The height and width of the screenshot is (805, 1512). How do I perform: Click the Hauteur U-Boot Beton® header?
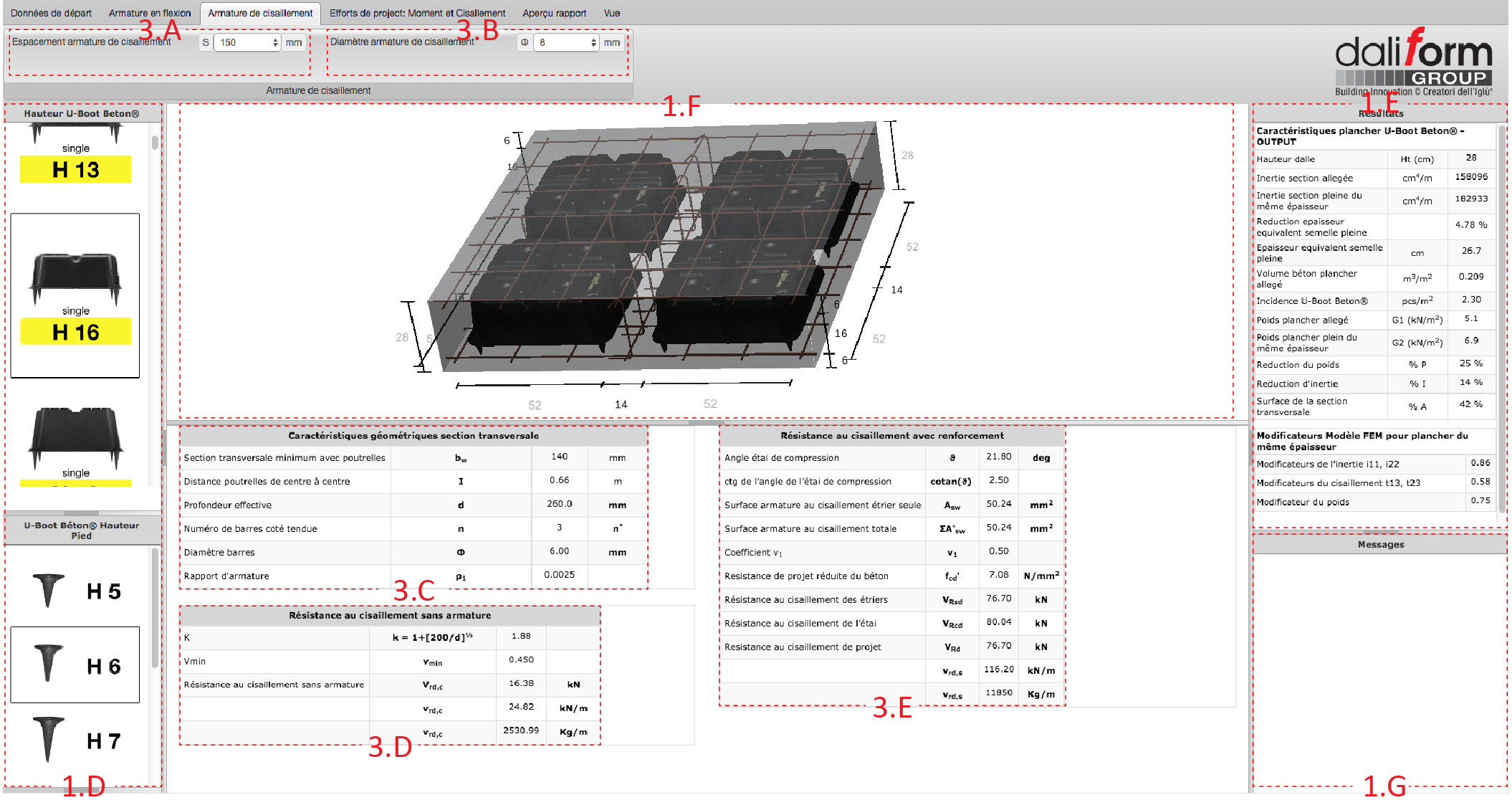tap(82, 113)
